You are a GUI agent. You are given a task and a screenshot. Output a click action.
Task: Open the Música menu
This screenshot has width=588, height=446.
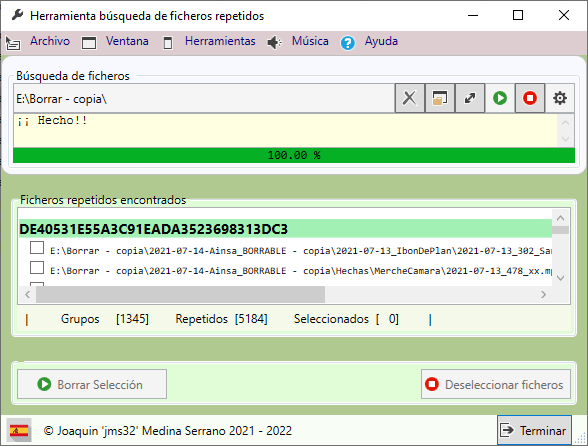pyautogui.click(x=310, y=41)
